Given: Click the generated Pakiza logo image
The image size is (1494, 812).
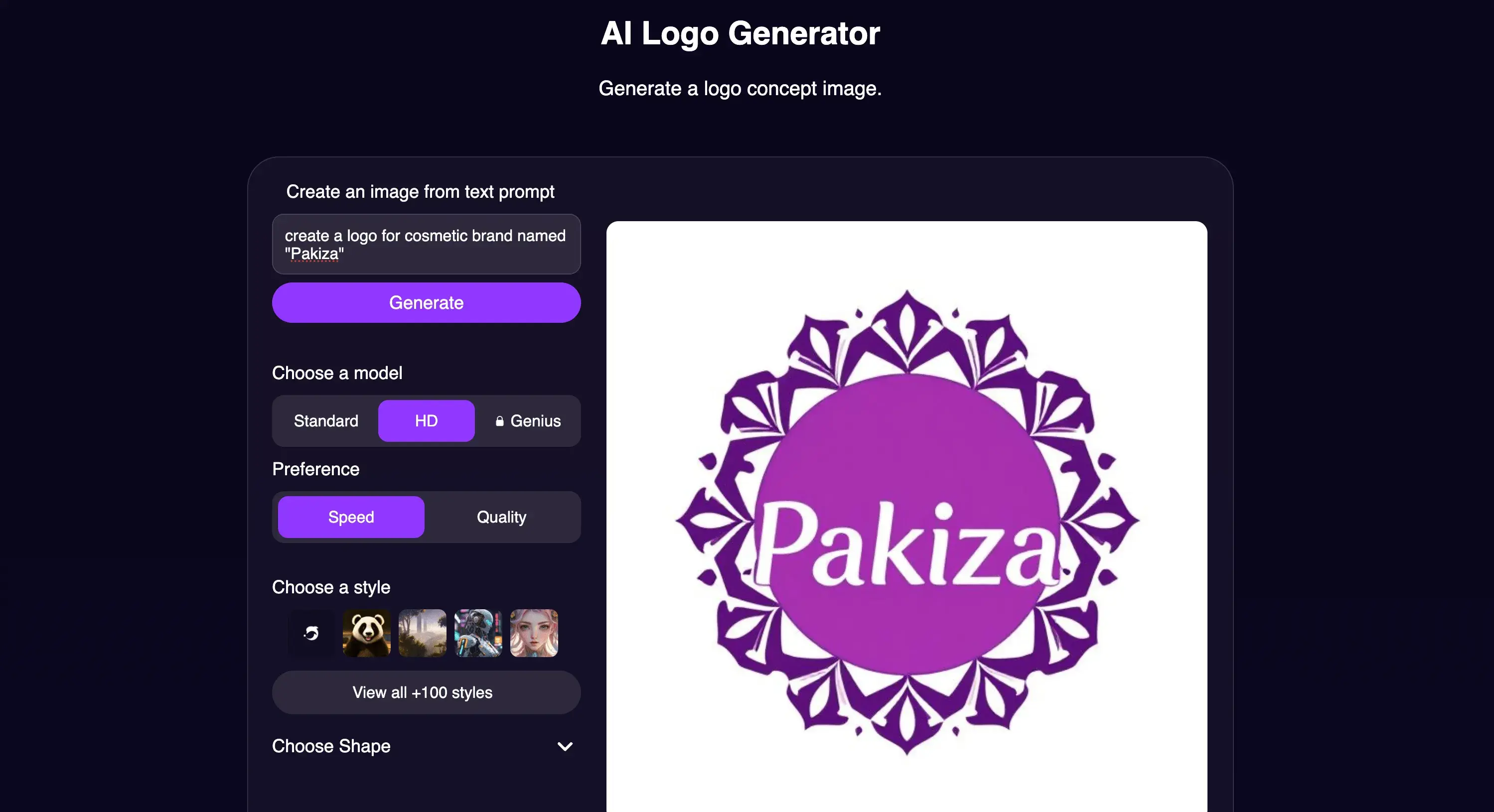Looking at the screenshot, I should click(907, 517).
